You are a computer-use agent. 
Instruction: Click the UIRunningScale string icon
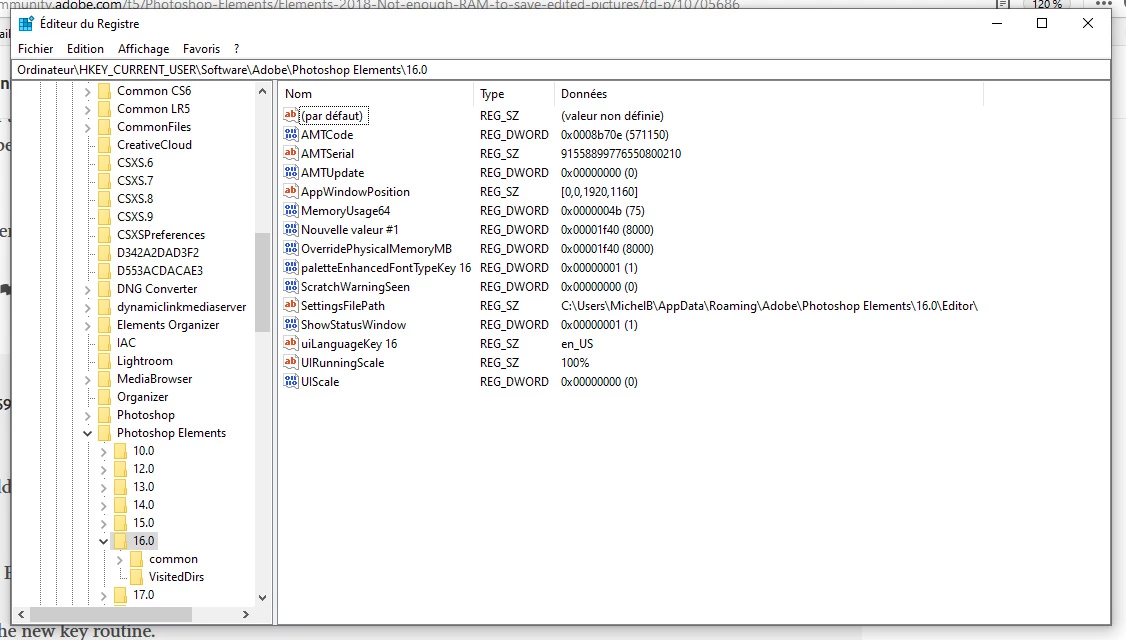[x=291, y=363]
